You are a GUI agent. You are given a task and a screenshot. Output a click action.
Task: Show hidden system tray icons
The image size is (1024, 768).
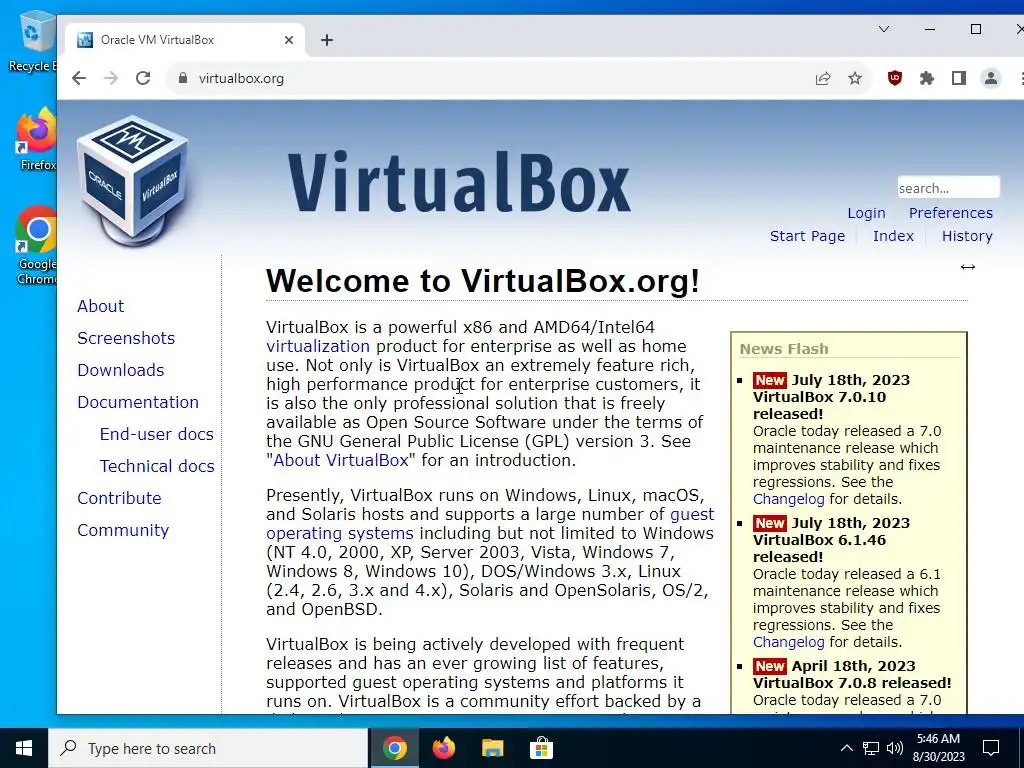(846, 748)
